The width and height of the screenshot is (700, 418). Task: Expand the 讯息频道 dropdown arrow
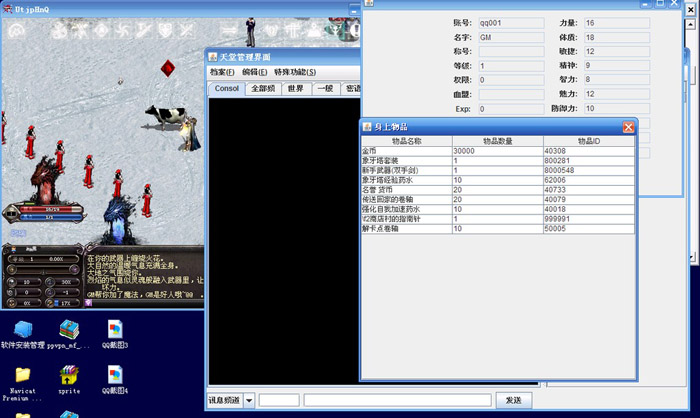[249, 400]
